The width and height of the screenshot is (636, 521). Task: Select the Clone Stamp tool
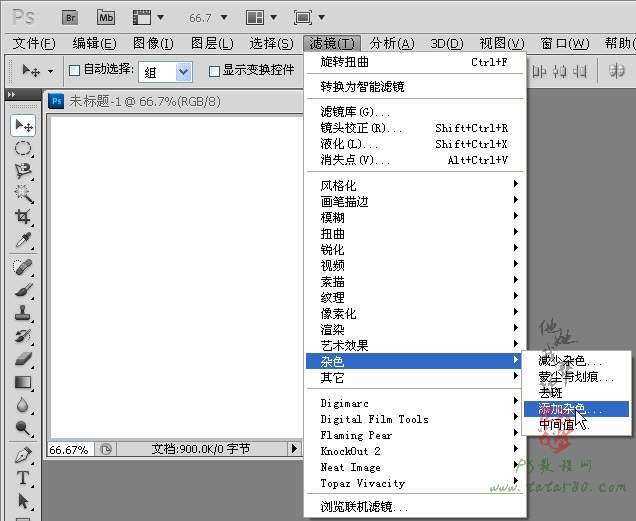click(23, 313)
